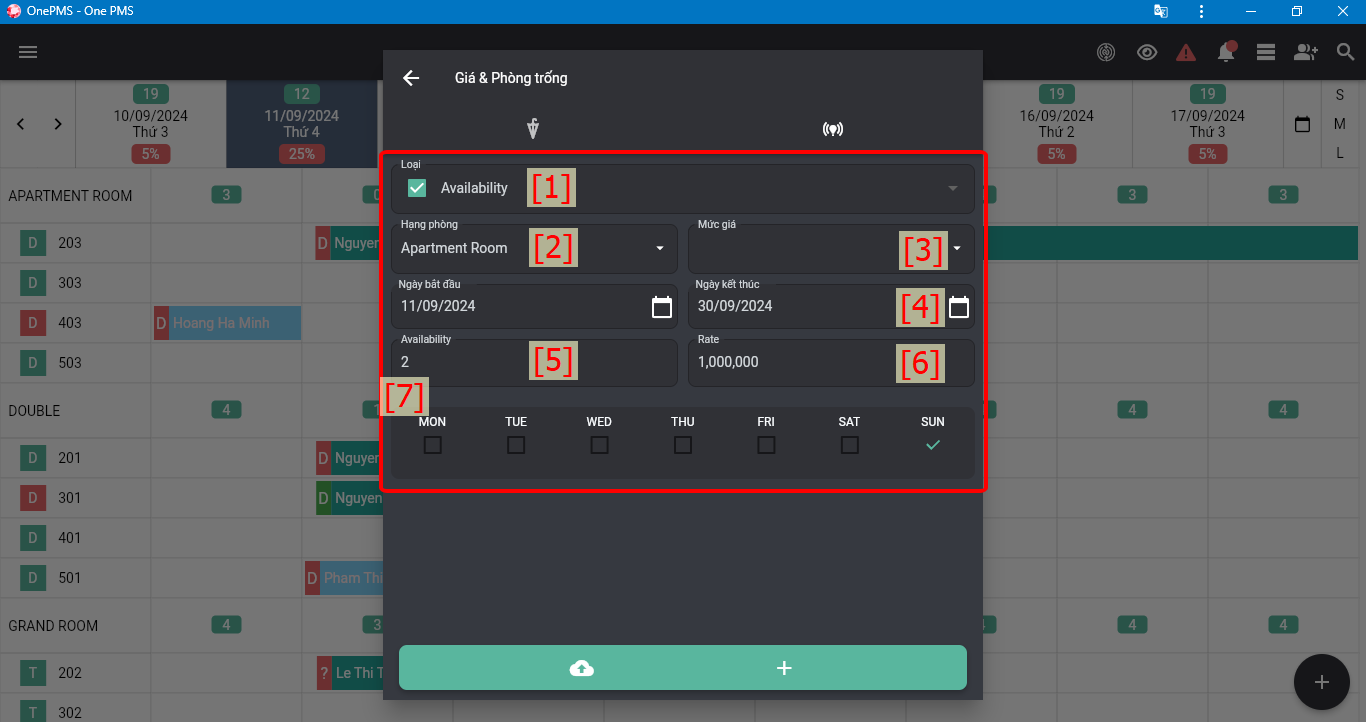Open the hamburger main menu
Image resolution: width=1366 pixels, height=722 pixels.
[x=28, y=52]
